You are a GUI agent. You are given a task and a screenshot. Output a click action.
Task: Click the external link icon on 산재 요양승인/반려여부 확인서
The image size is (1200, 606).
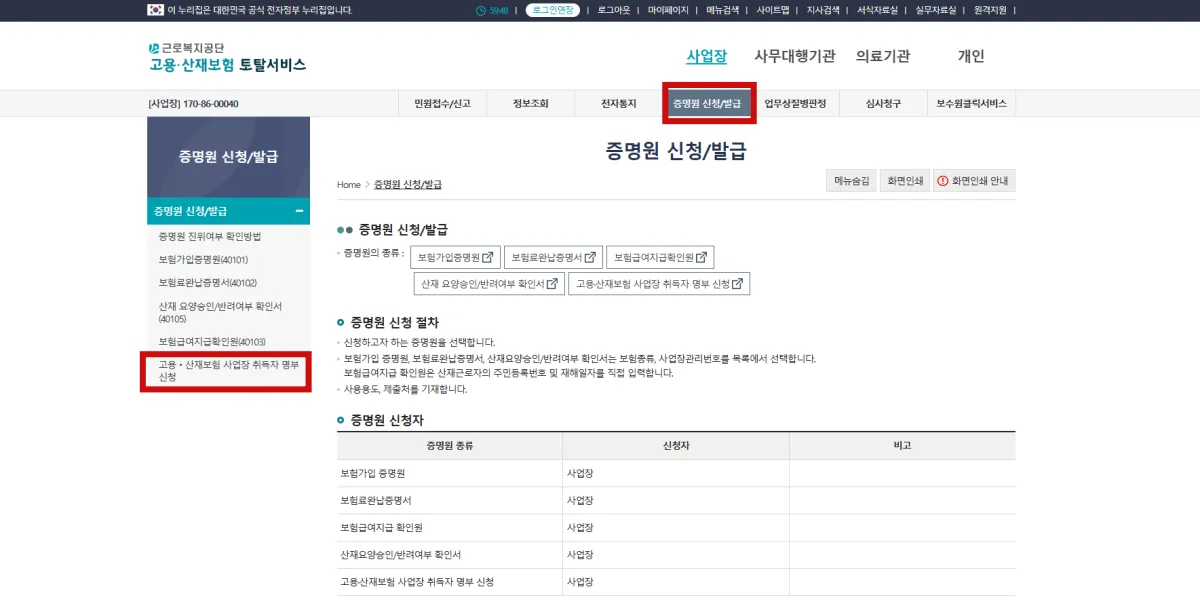553,284
